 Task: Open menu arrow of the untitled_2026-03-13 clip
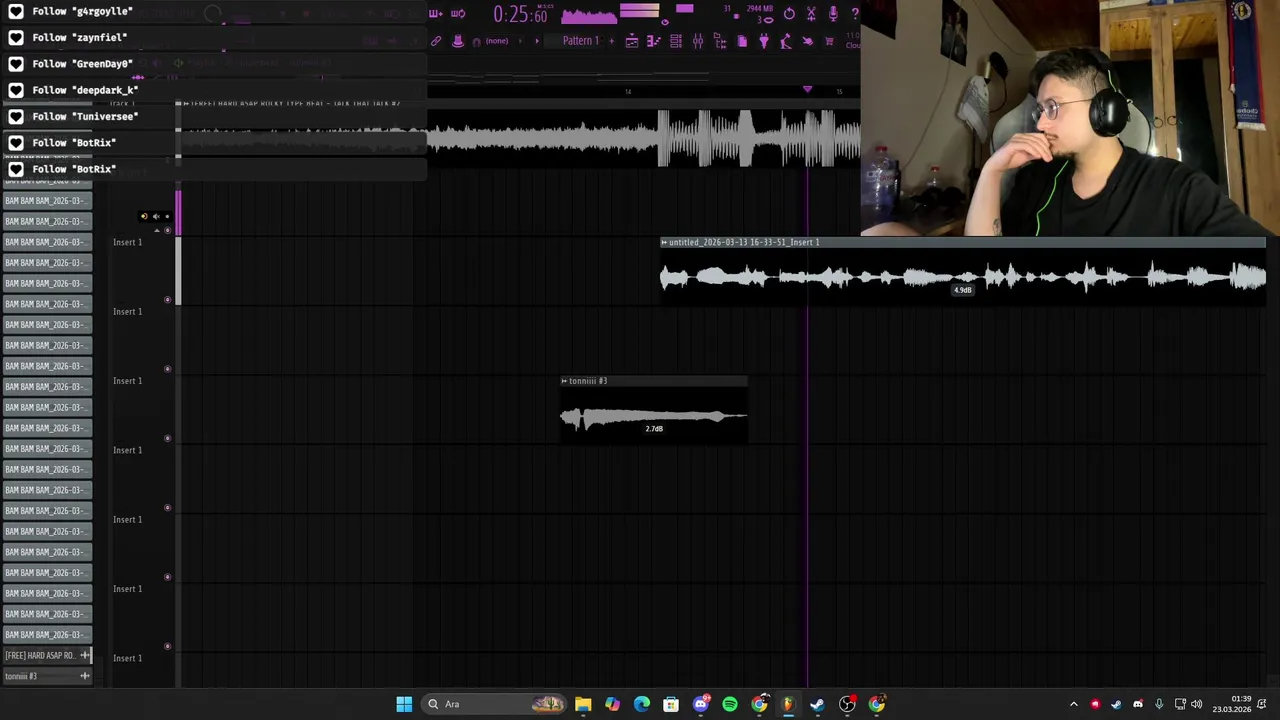[x=663, y=242]
